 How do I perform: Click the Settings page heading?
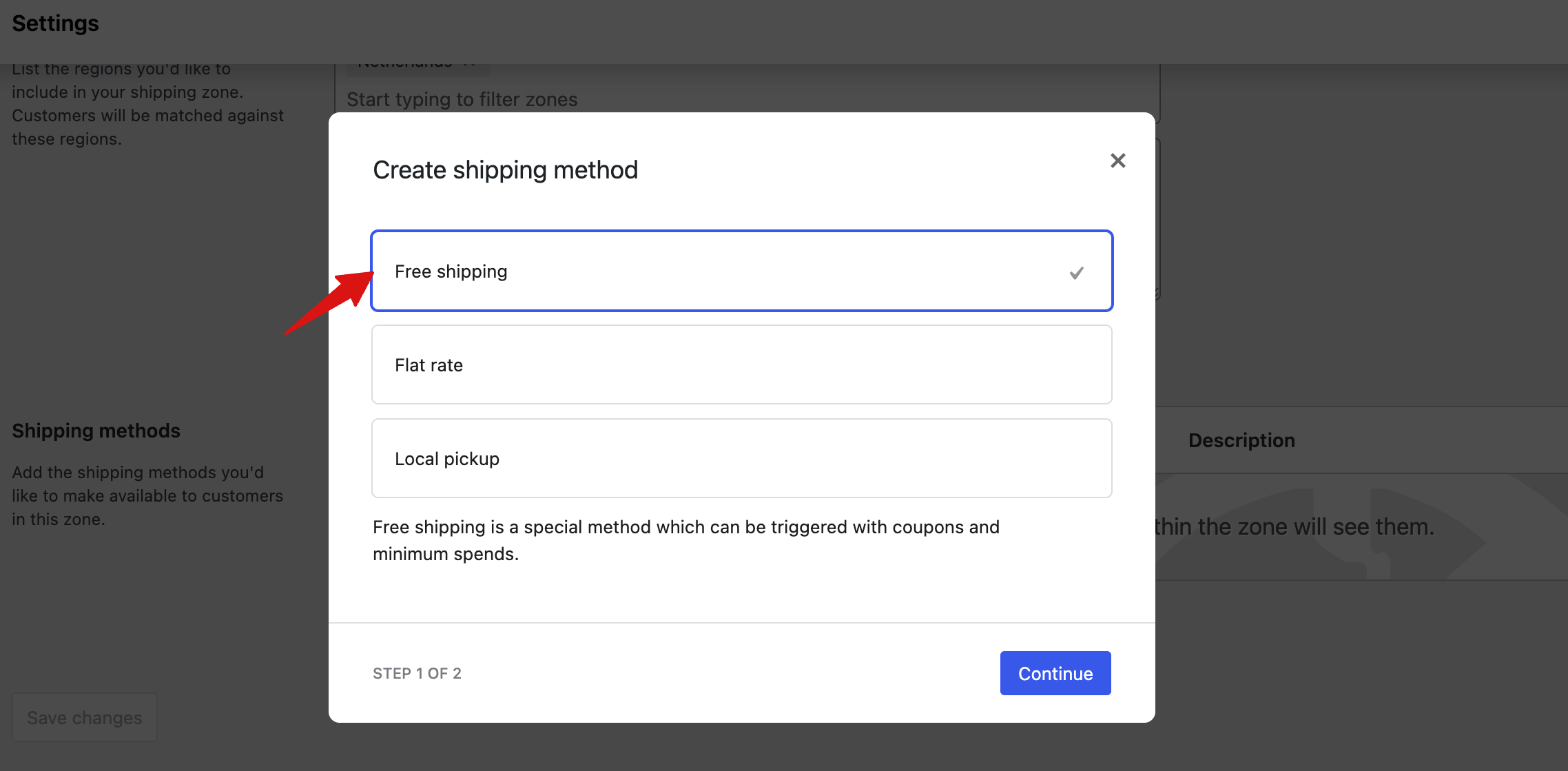click(x=55, y=23)
